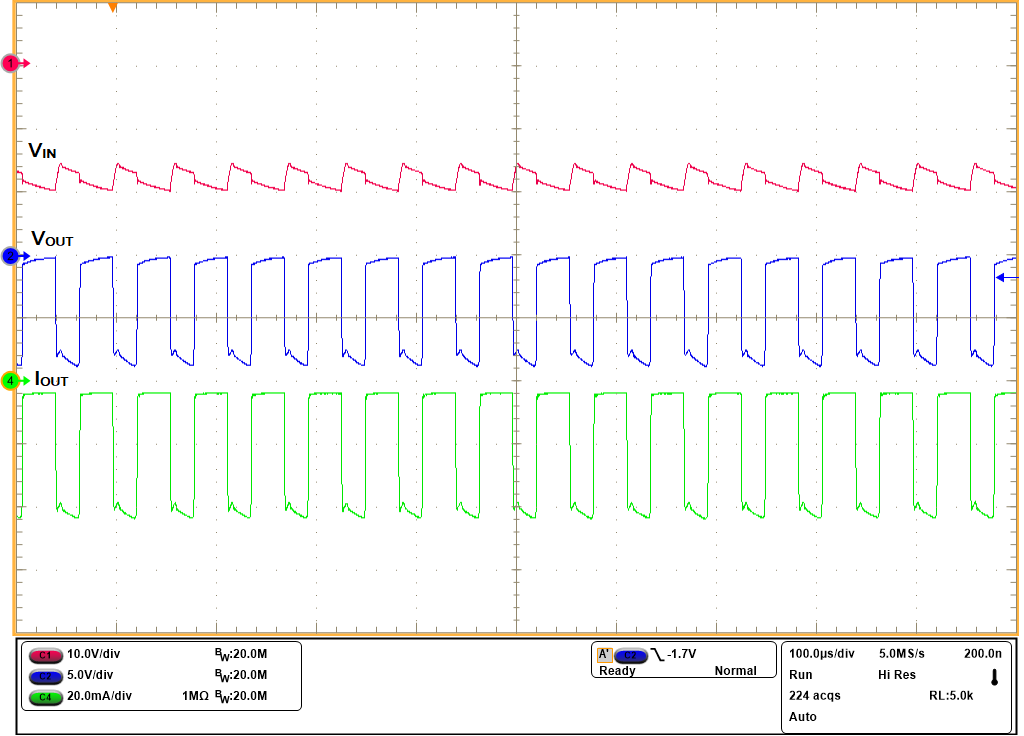
Task: Click the channel 4 ground reference marker
Action: [x=8, y=381]
